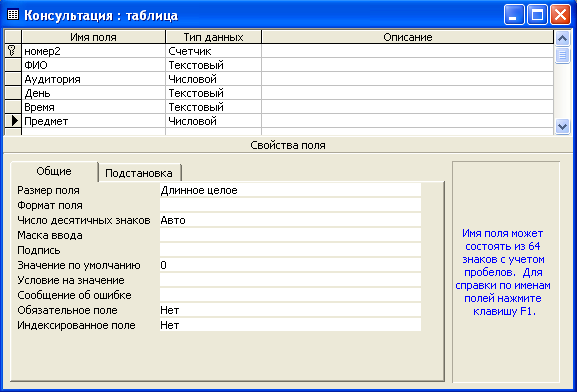The width and height of the screenshot is (577, 392).
Task: Click Текстовый data type of ФИО row
Action: [x=213, y=65]
